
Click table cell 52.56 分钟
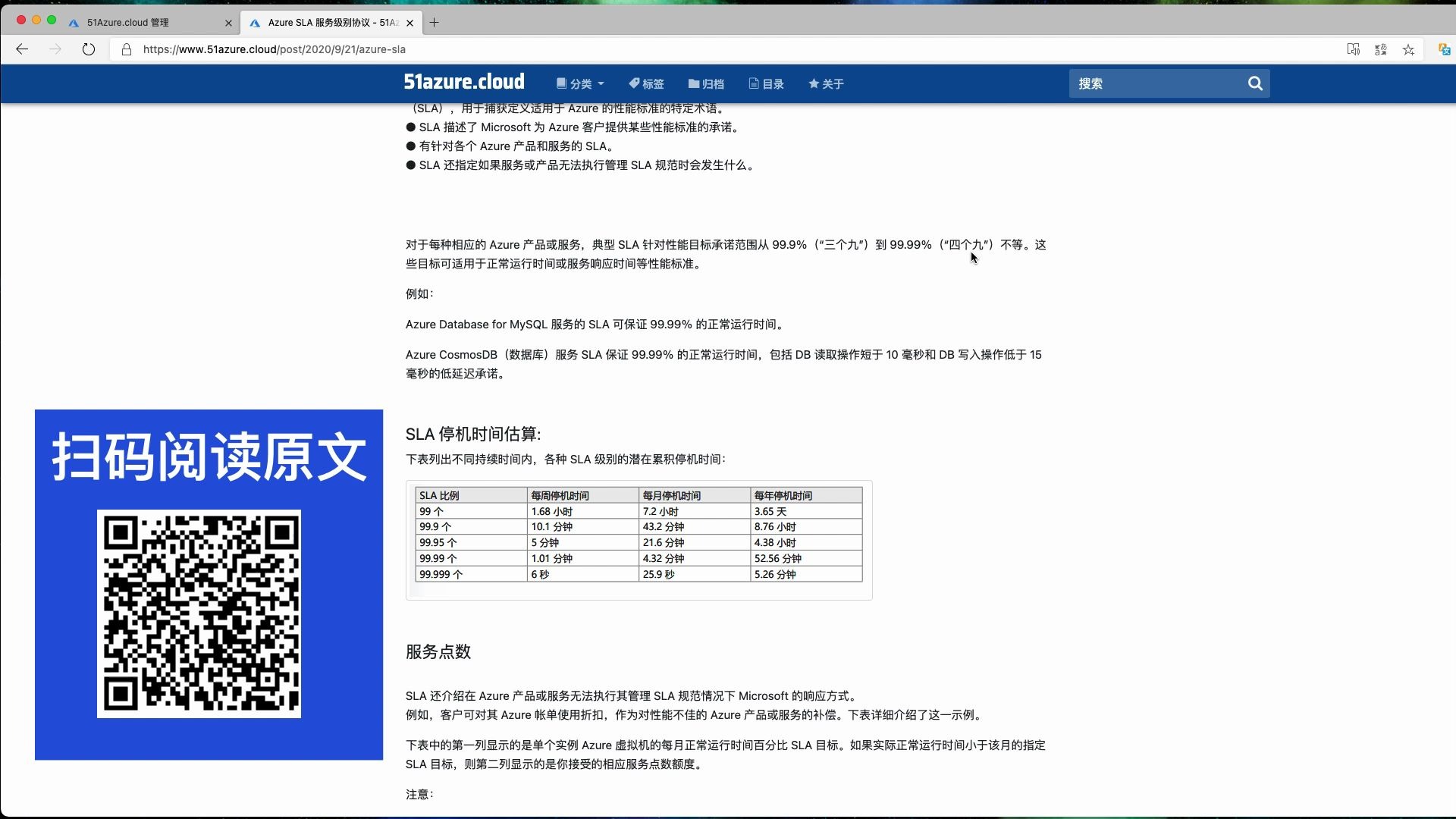click(807, 558)
